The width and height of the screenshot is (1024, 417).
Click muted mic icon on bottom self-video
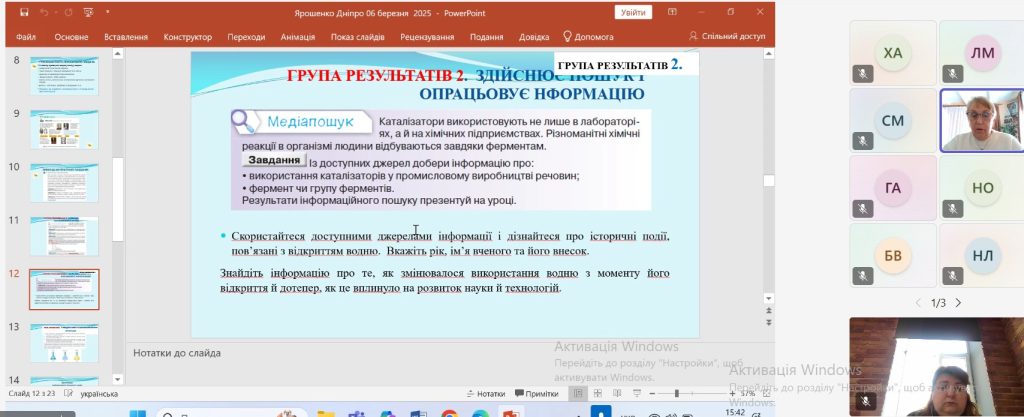[866, 401]
